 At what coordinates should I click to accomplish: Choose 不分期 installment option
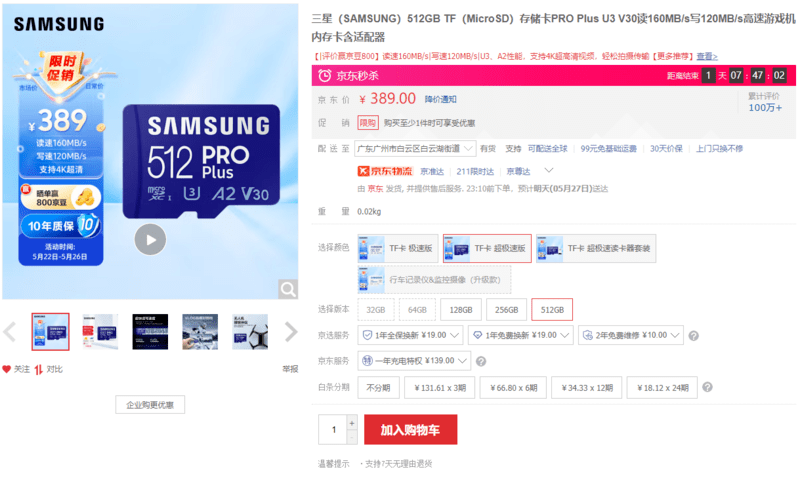click(378, 388)
